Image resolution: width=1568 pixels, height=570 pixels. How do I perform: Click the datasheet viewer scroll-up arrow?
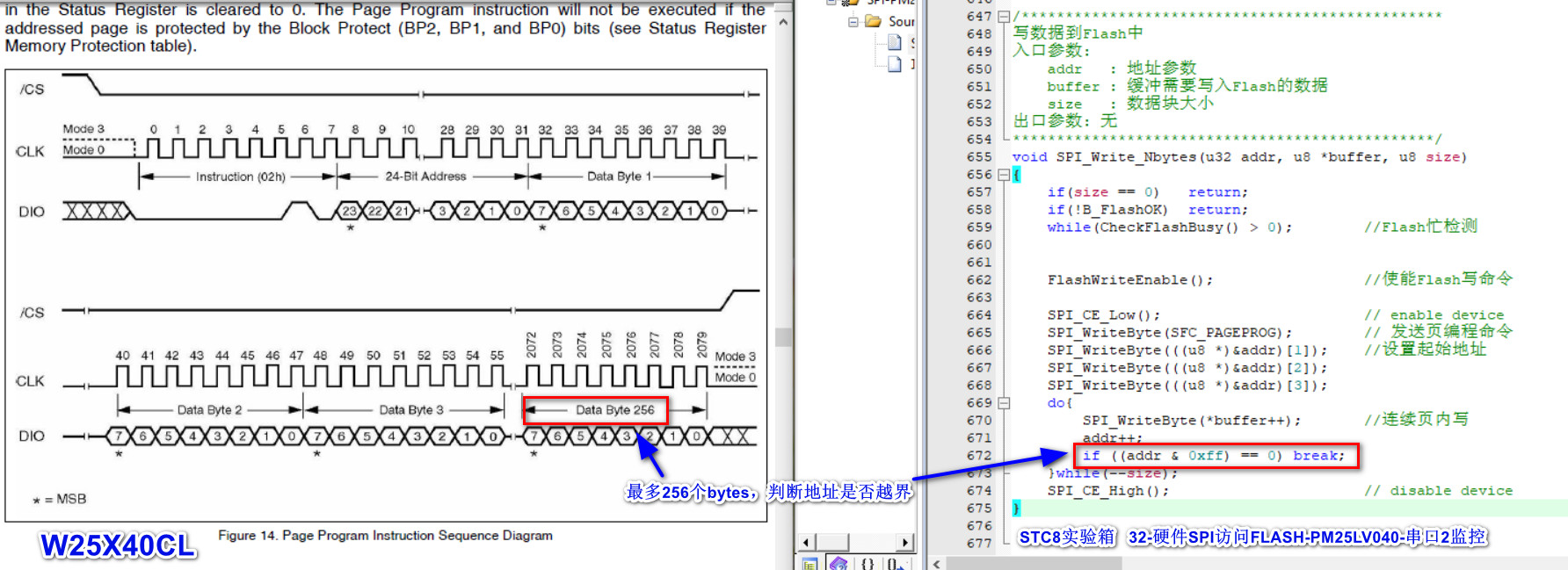(x=783, y=21)
